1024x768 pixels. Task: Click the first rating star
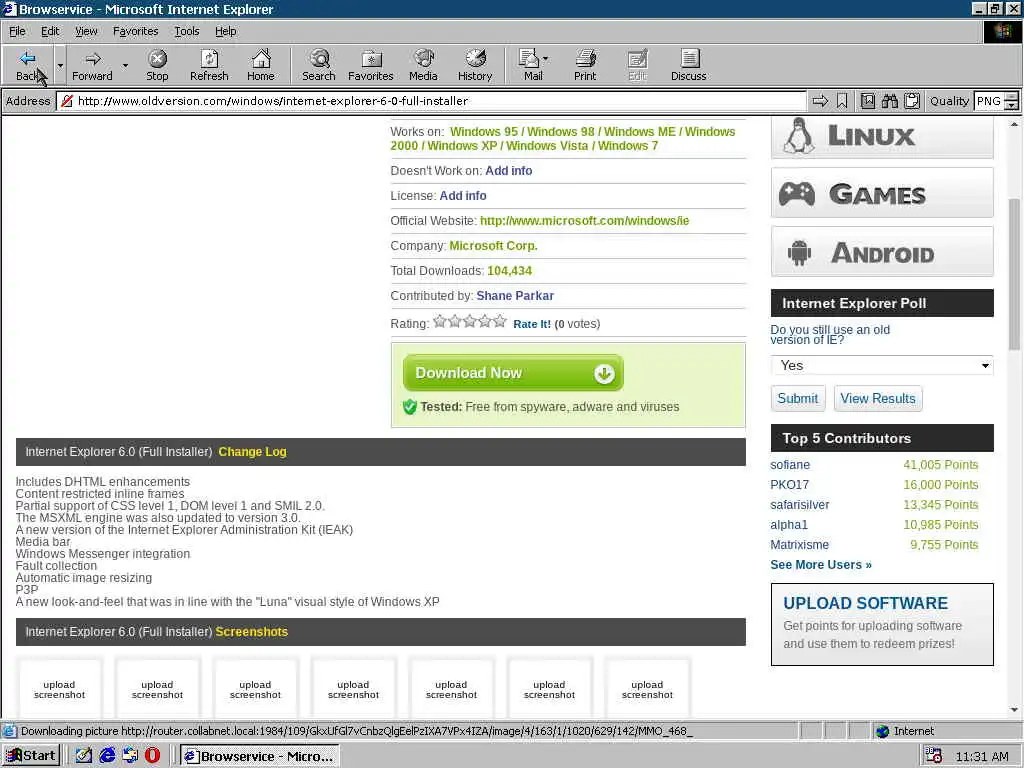(x=440, y=321)
